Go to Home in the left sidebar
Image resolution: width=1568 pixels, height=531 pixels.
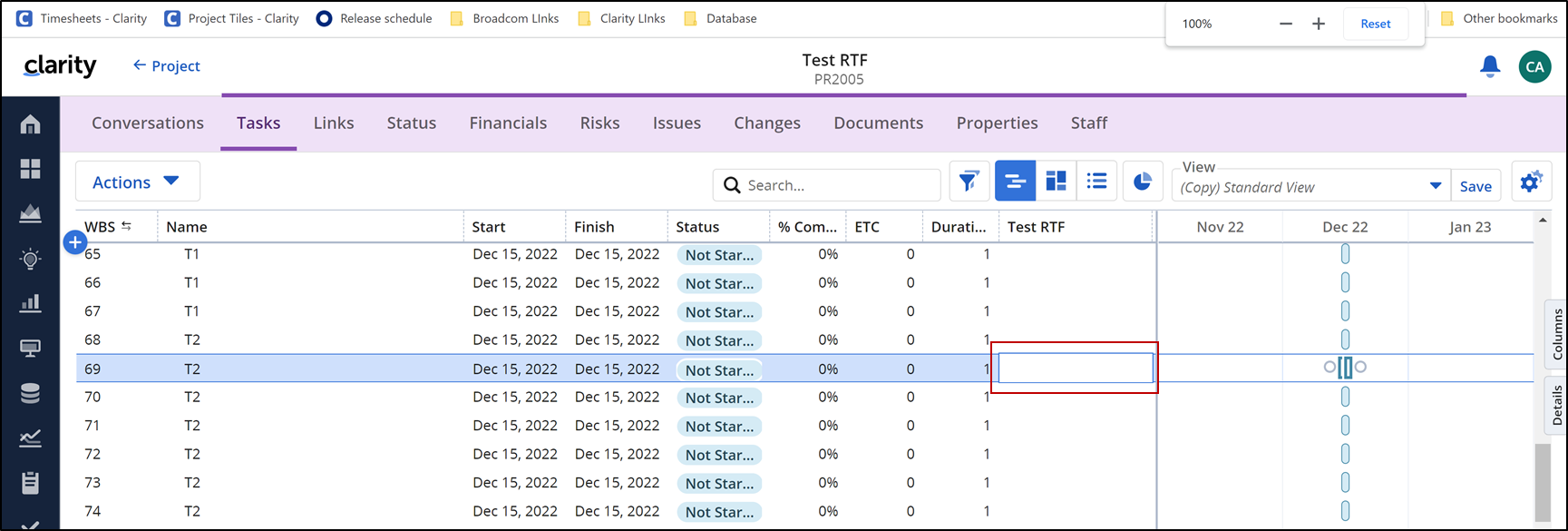(30, 124)
